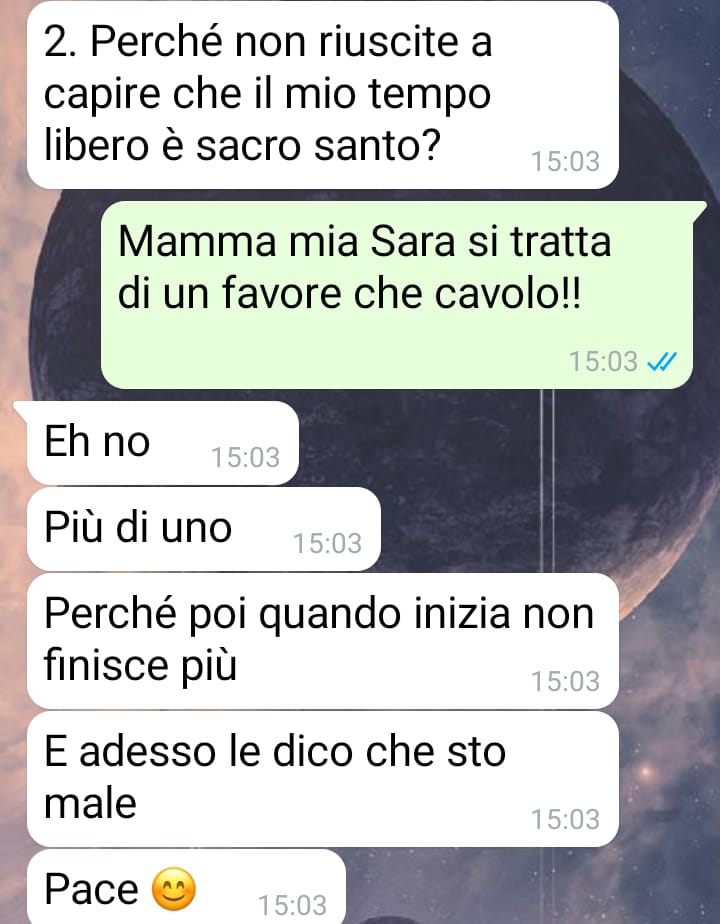Tap timestamp of the 'Pace' message
The height and width of the screenshot is (924, 720).
pyautogui.click(x=292, y=905)
